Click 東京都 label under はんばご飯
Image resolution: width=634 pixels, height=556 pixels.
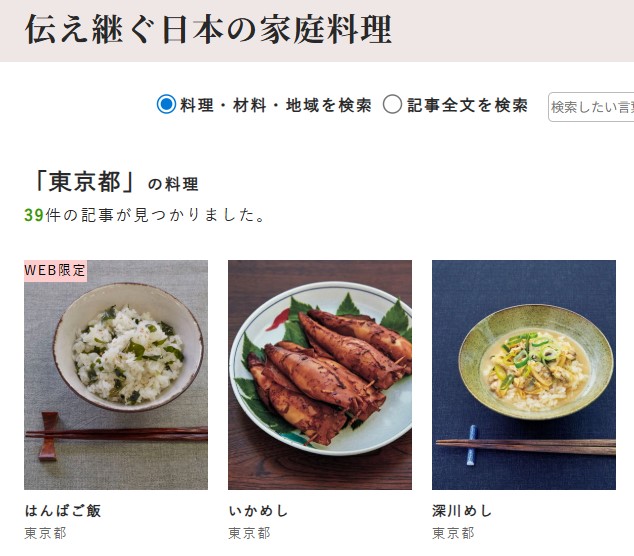pos(45,533)
